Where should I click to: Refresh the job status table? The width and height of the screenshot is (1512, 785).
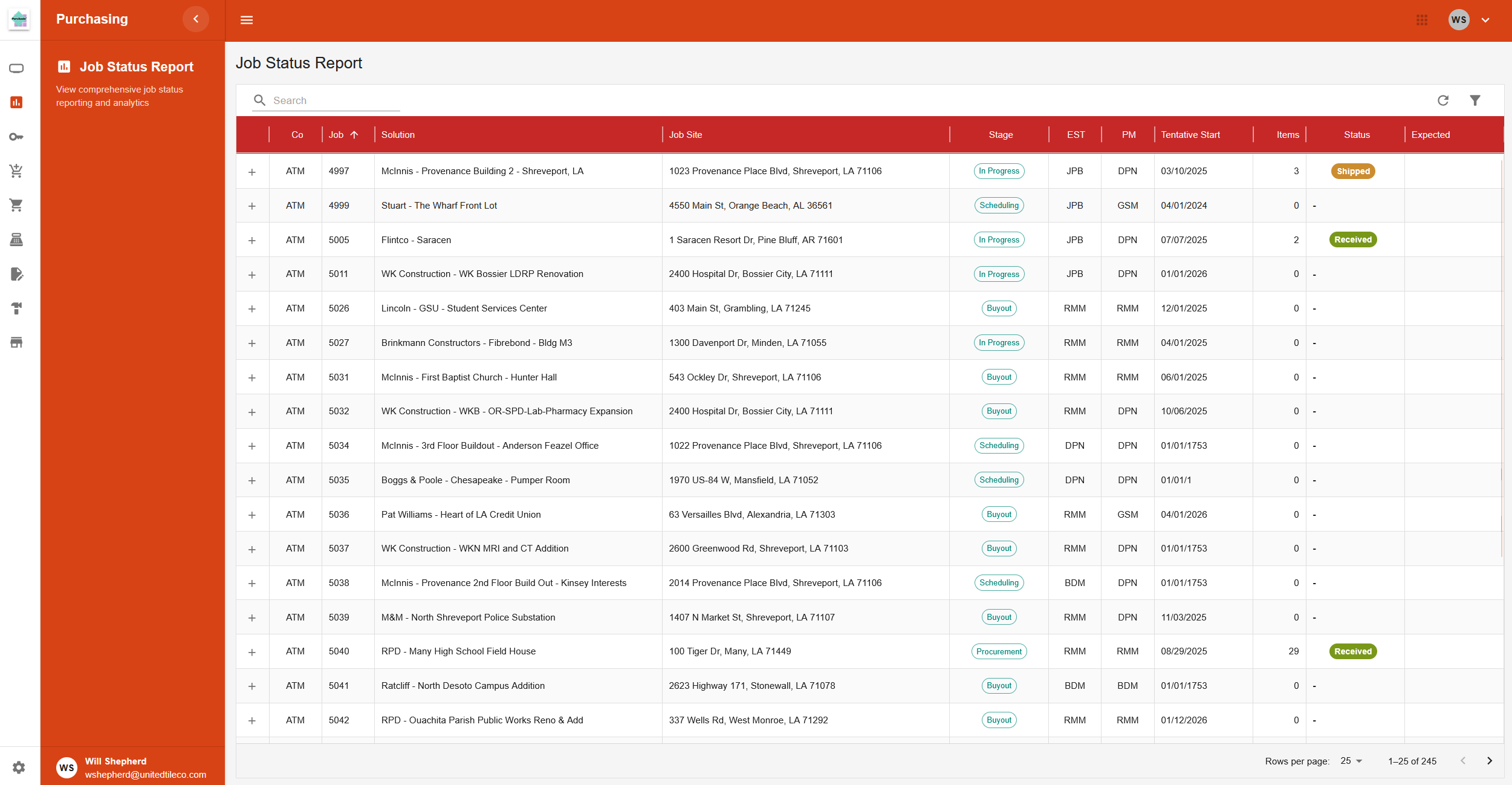[x=1443, y=100]
